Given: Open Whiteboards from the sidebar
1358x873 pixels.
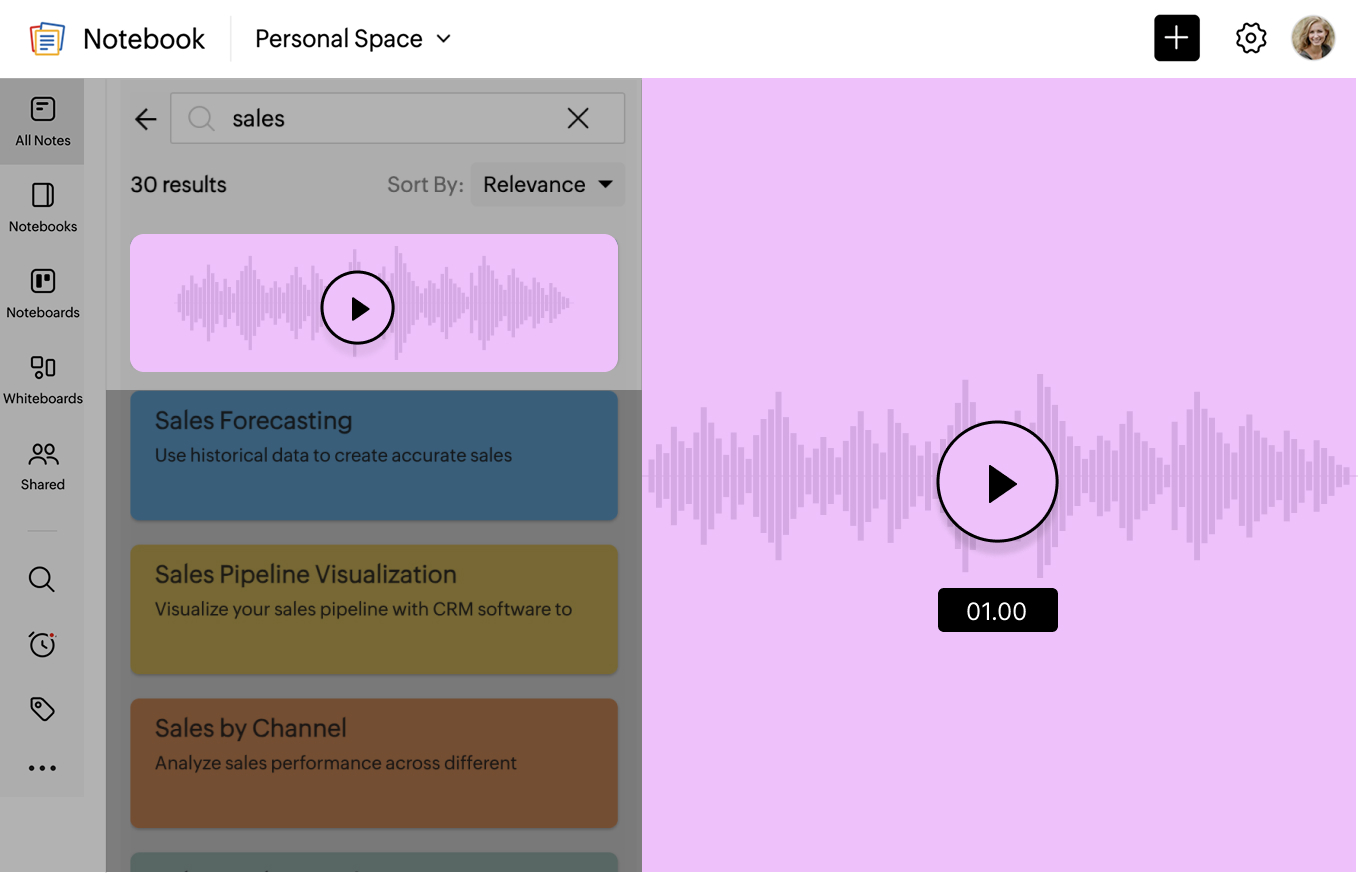Looking at the screenshot, I should [42, 379].
